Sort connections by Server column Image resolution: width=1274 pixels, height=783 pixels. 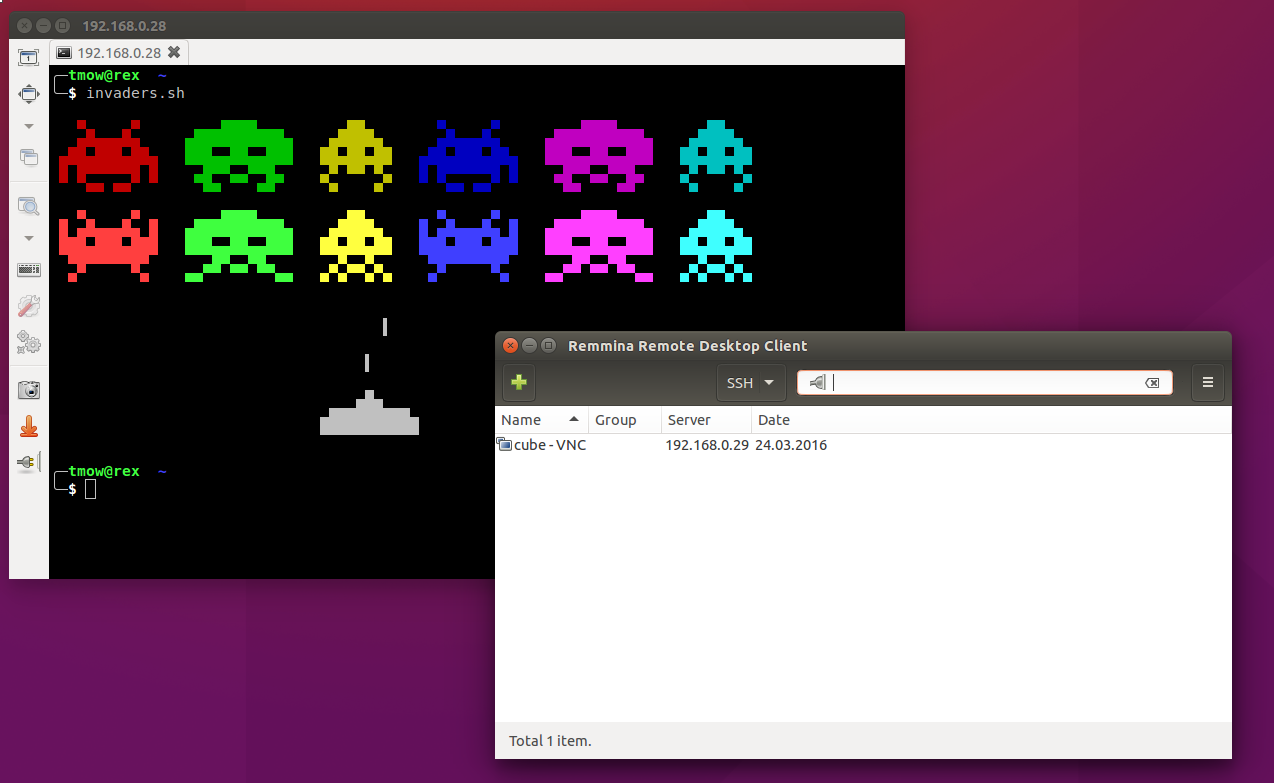tap(707, 420)
